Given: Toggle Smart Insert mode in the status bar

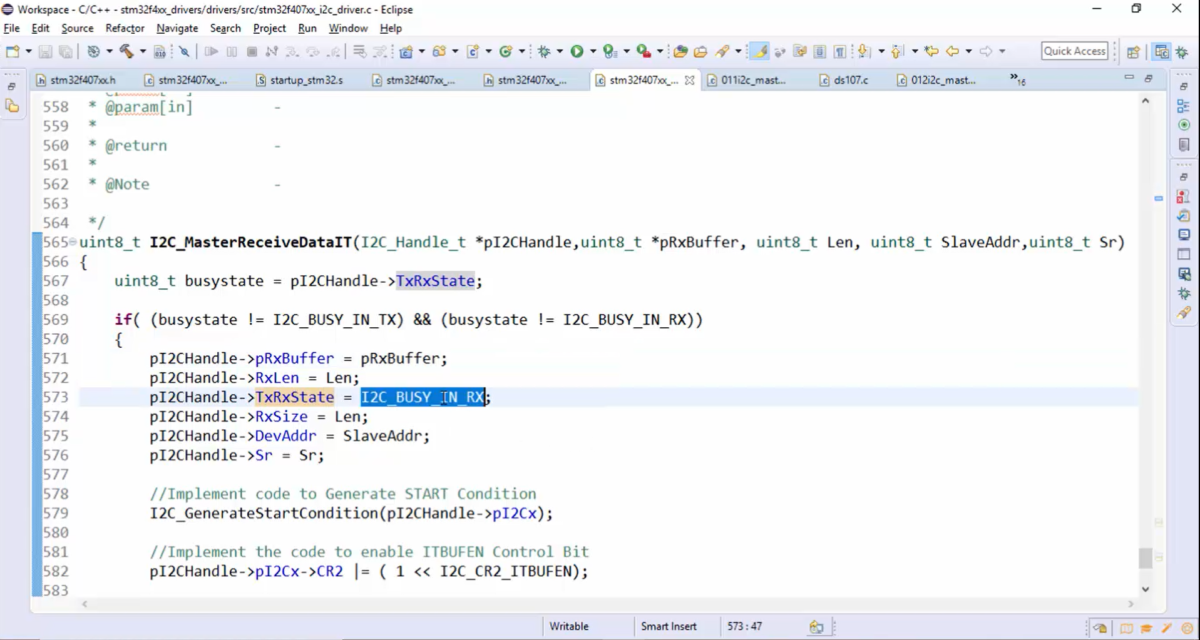Looking at the screenshot, I should tap(667, 626).
